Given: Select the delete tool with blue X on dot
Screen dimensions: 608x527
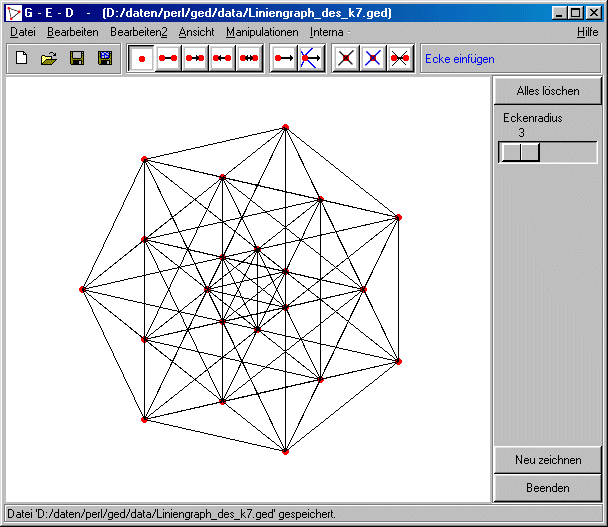Looking at the screenshot, I should pyautogui.click(x=373, y=59).
